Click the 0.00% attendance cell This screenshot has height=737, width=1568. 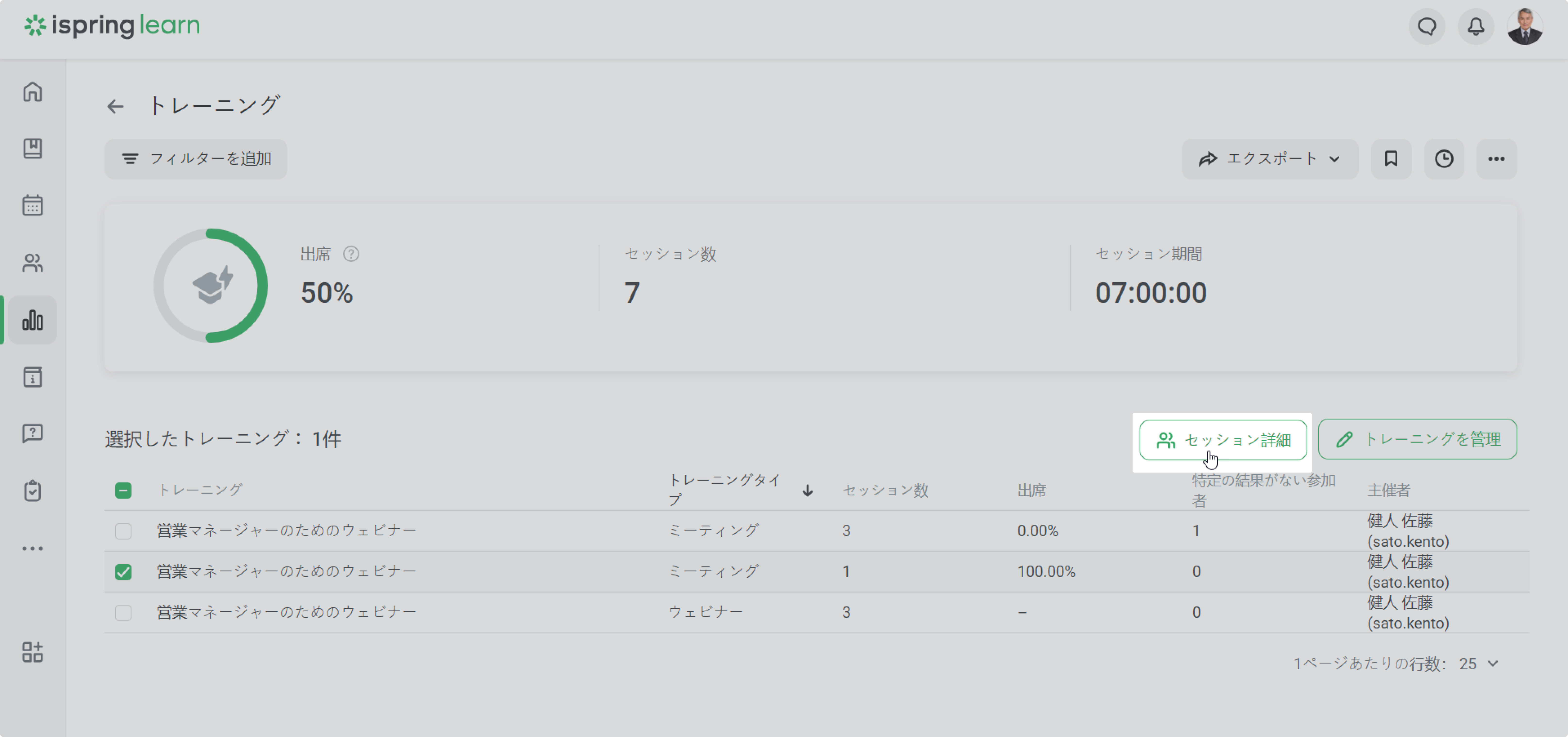click(x=1038, y=531)
